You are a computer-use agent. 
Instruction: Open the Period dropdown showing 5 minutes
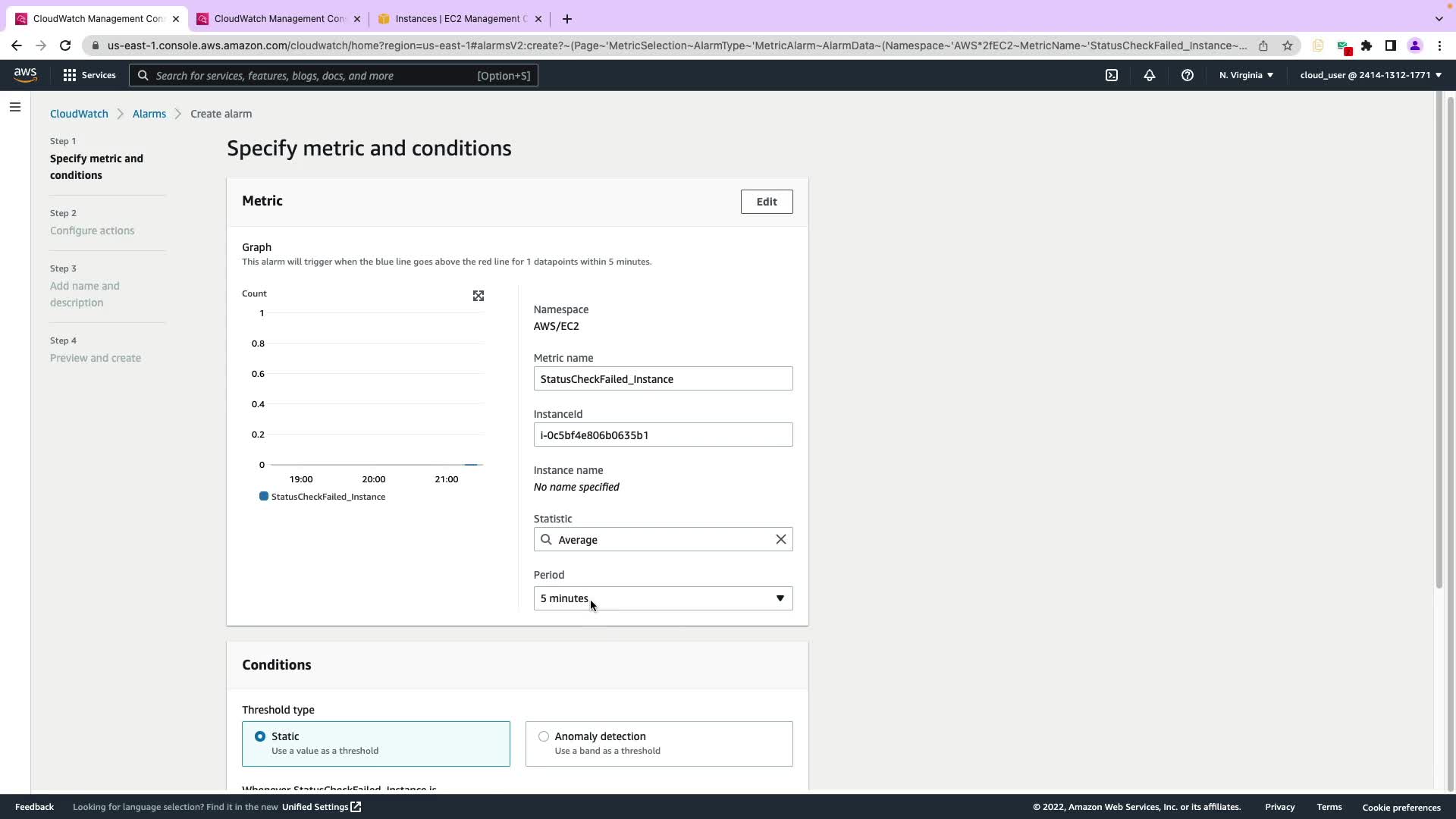663,598
